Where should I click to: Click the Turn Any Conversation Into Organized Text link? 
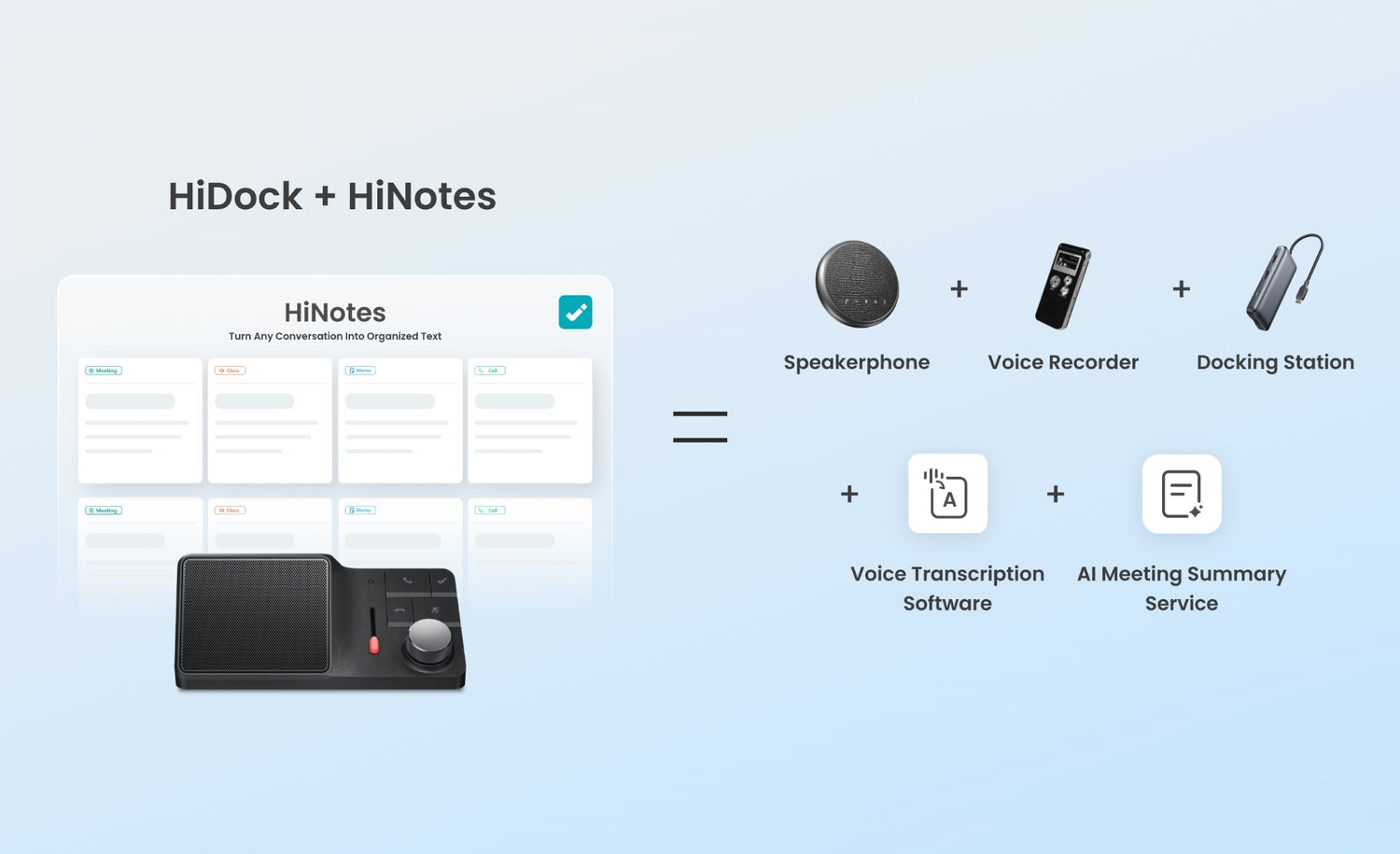point(334,336)
